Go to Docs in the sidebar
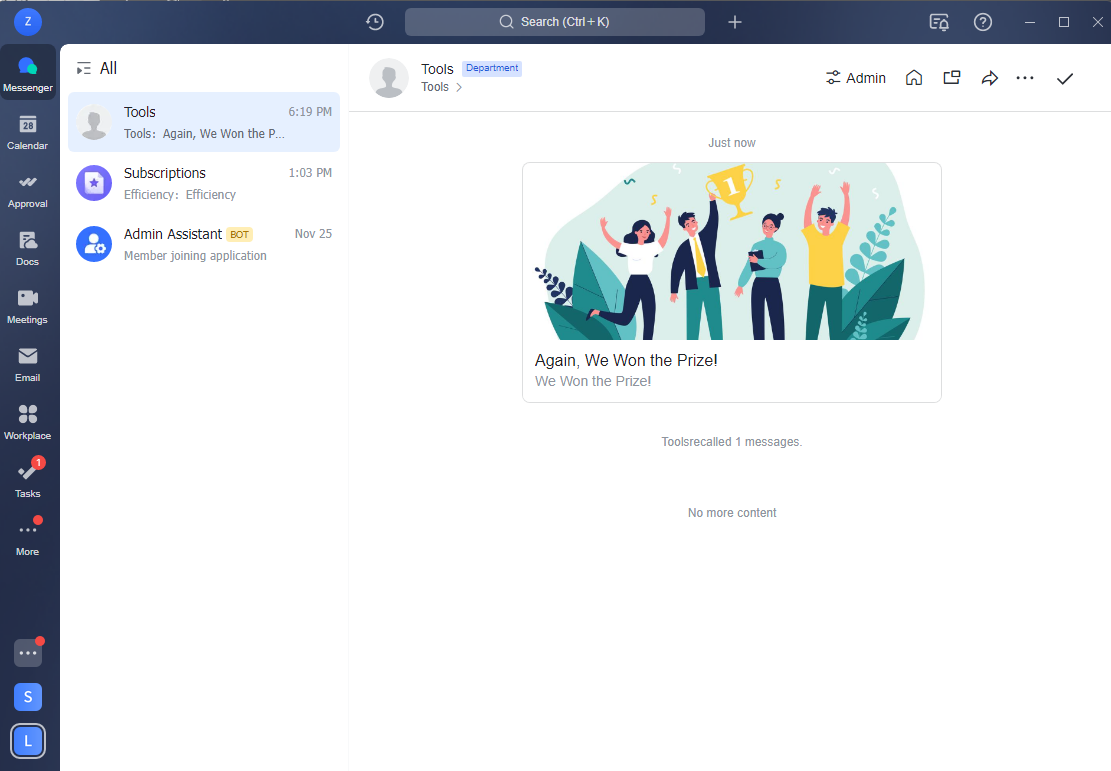This screenshot has width=1111, height=771. (28, 247)
